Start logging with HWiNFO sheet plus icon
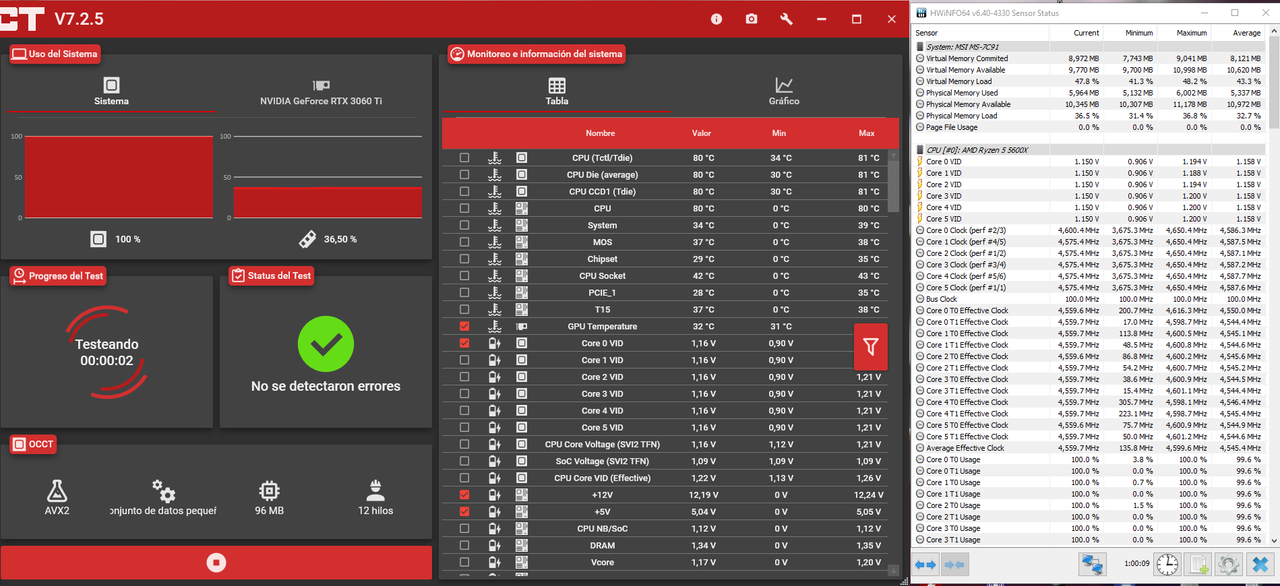Image resolution: width=1280 pixels, height=586 pixels. point(1198,564)
